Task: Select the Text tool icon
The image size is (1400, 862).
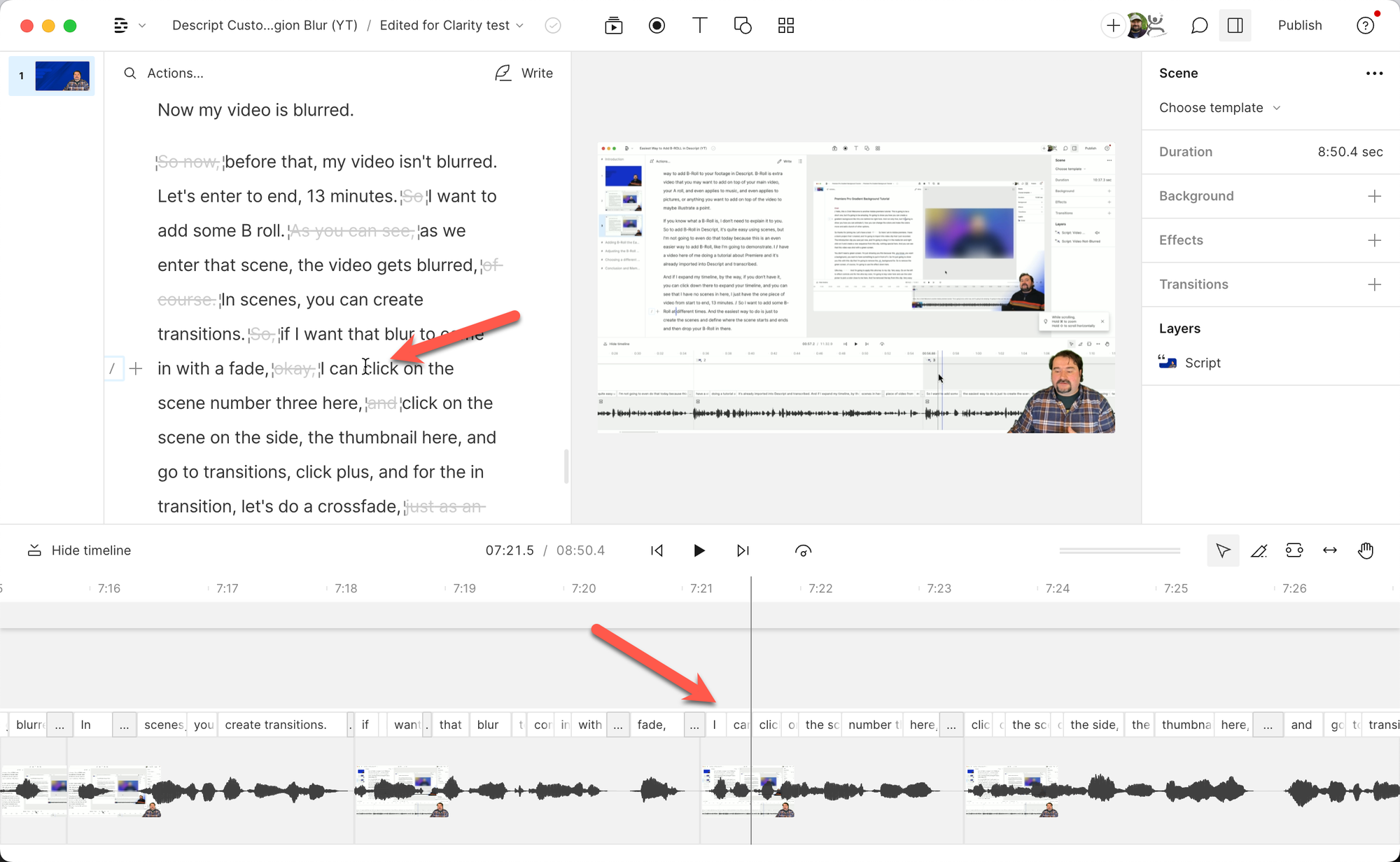Action: 699,26
